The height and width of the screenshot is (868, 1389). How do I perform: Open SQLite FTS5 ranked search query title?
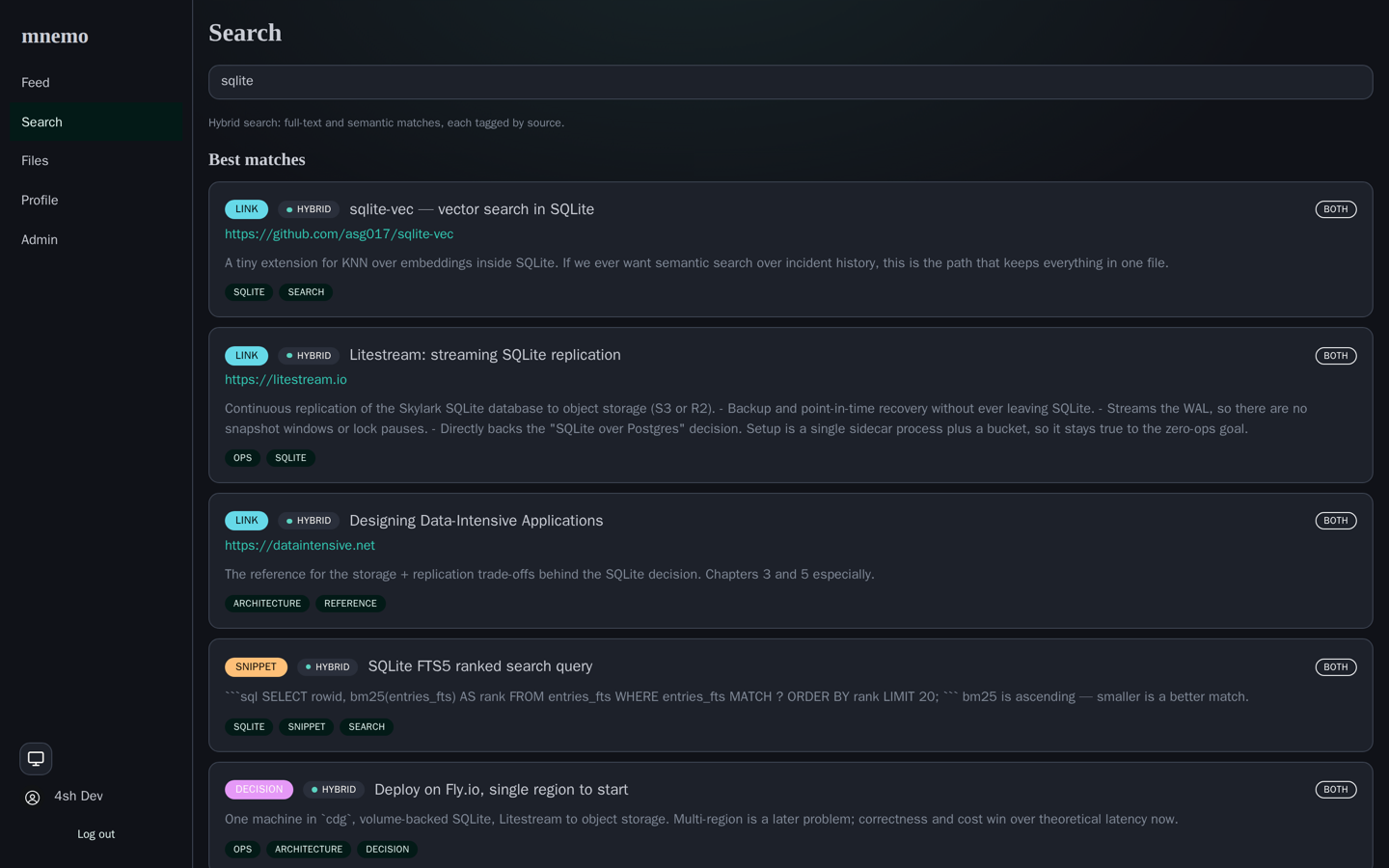point(480,666)
